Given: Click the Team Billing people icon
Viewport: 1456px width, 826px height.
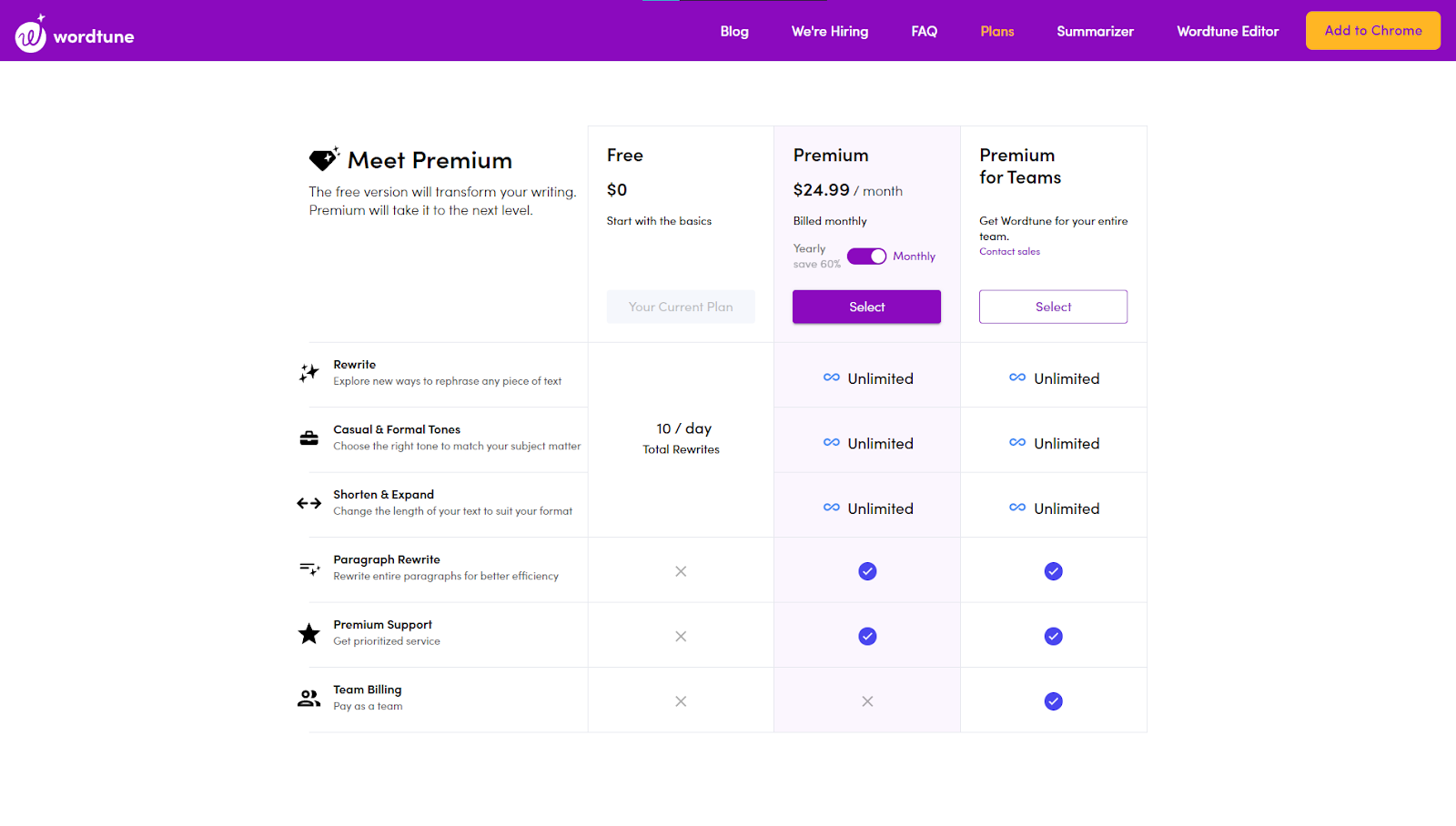Looking at the screenshot, I should click(x=309, y=699).
